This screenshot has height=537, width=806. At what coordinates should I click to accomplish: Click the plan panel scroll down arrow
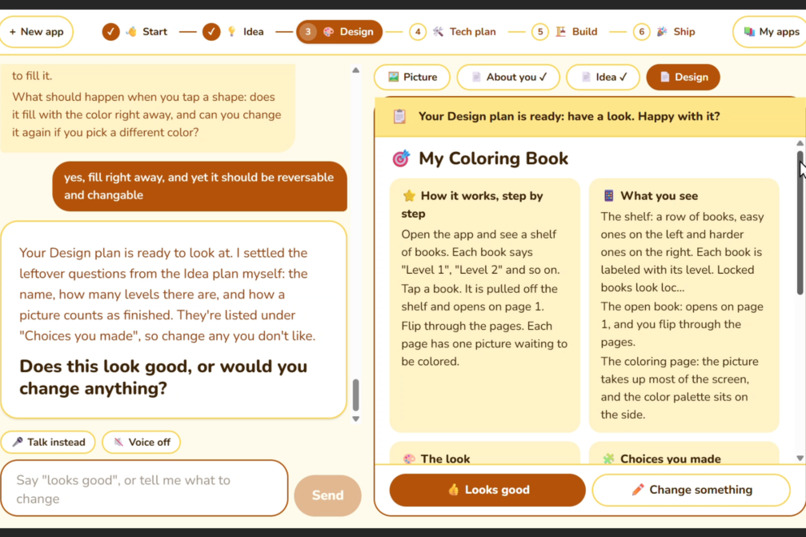(800, 458)
